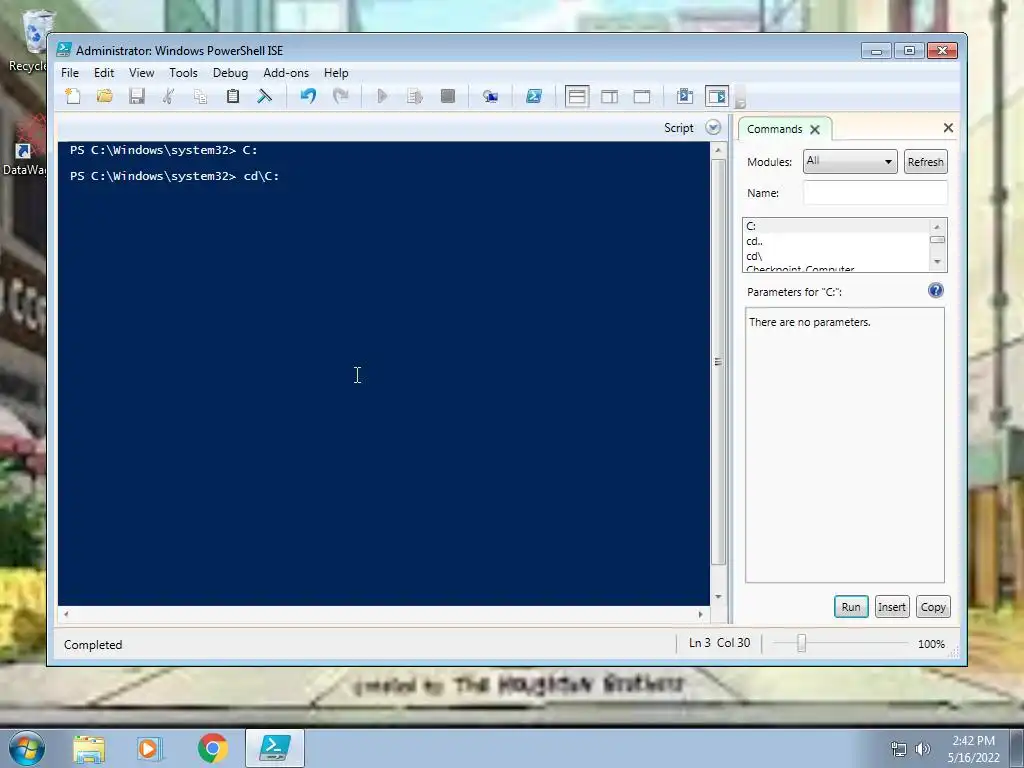This screenshot has height=768, width=1024.
Task: Paste from clipboard using toolbar icon
Action: [232, 97]
